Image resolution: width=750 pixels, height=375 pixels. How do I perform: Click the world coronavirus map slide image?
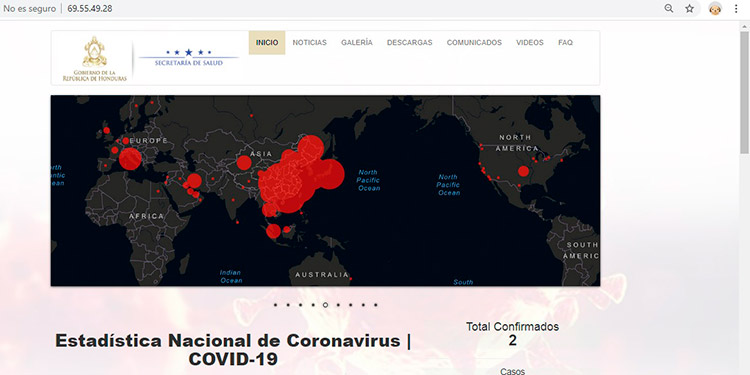[x=325, y=191]
